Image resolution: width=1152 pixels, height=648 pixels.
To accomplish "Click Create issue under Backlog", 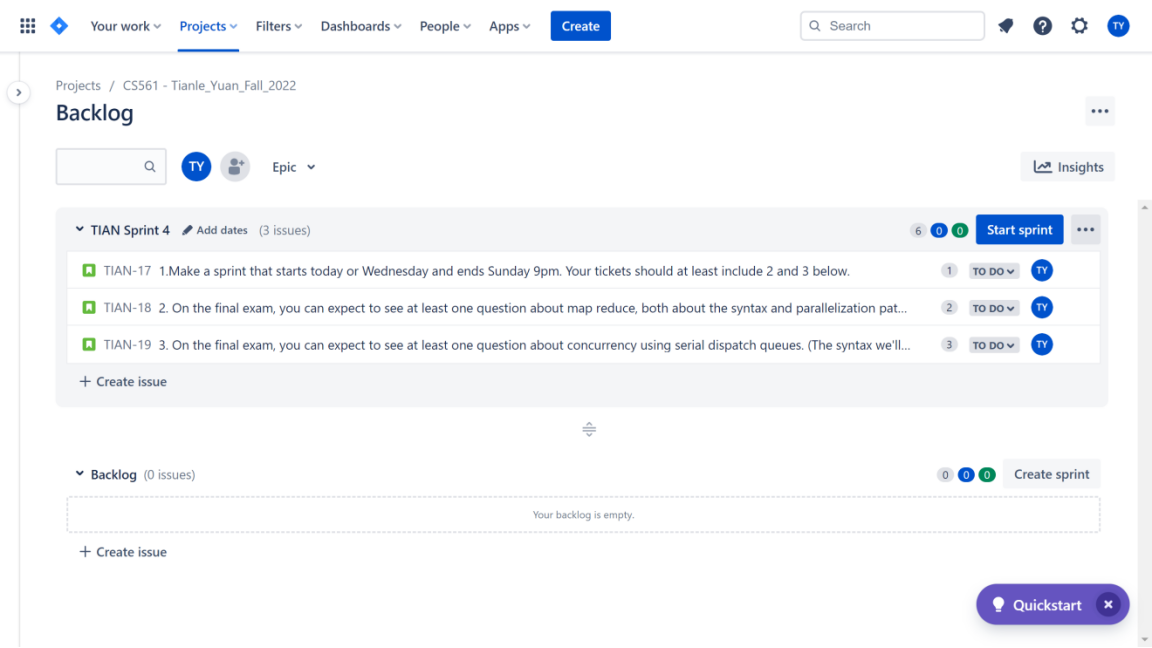I will (123, 552).
